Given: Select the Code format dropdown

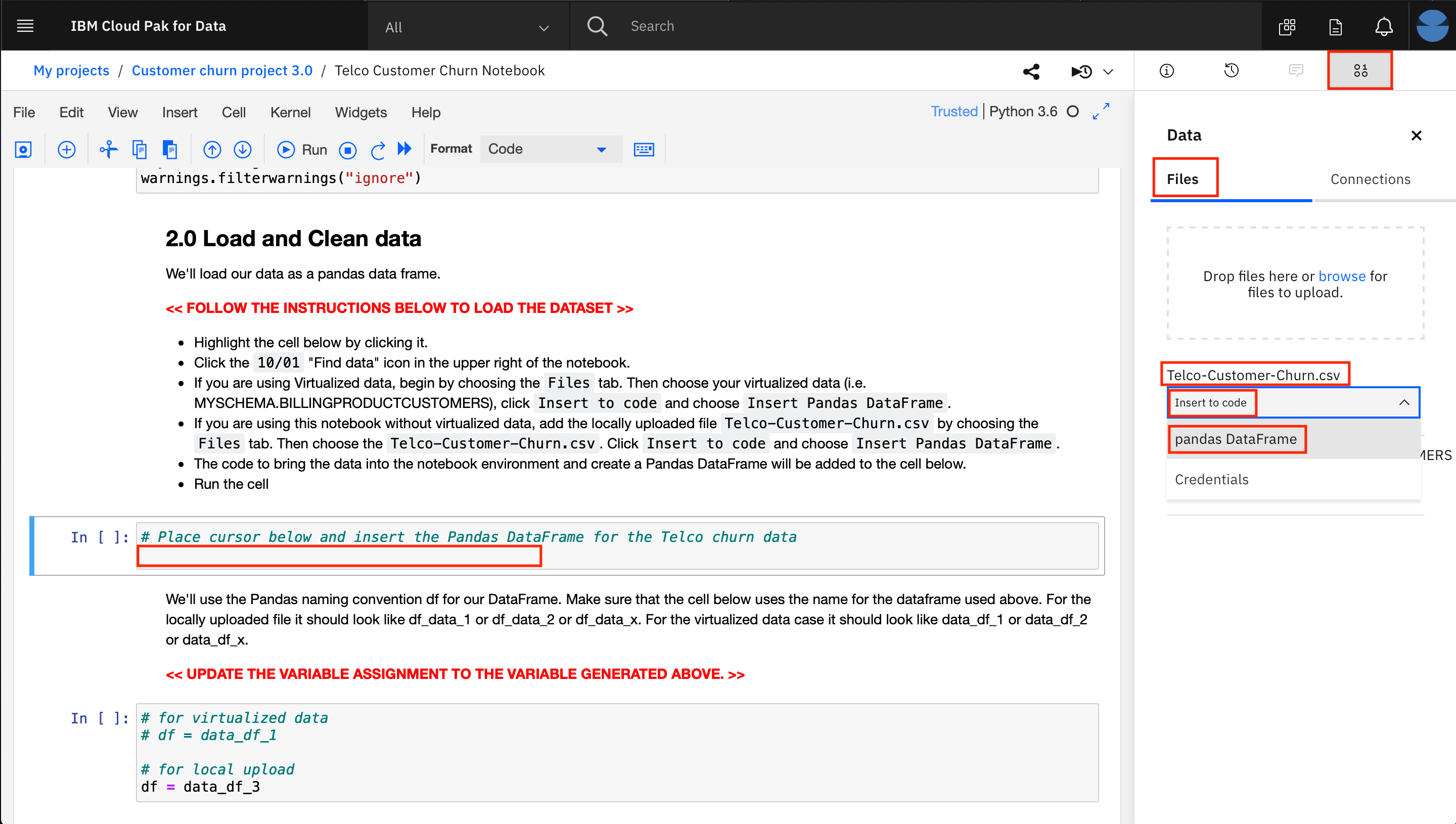Looking at the screenshot, I should [546, 150].
